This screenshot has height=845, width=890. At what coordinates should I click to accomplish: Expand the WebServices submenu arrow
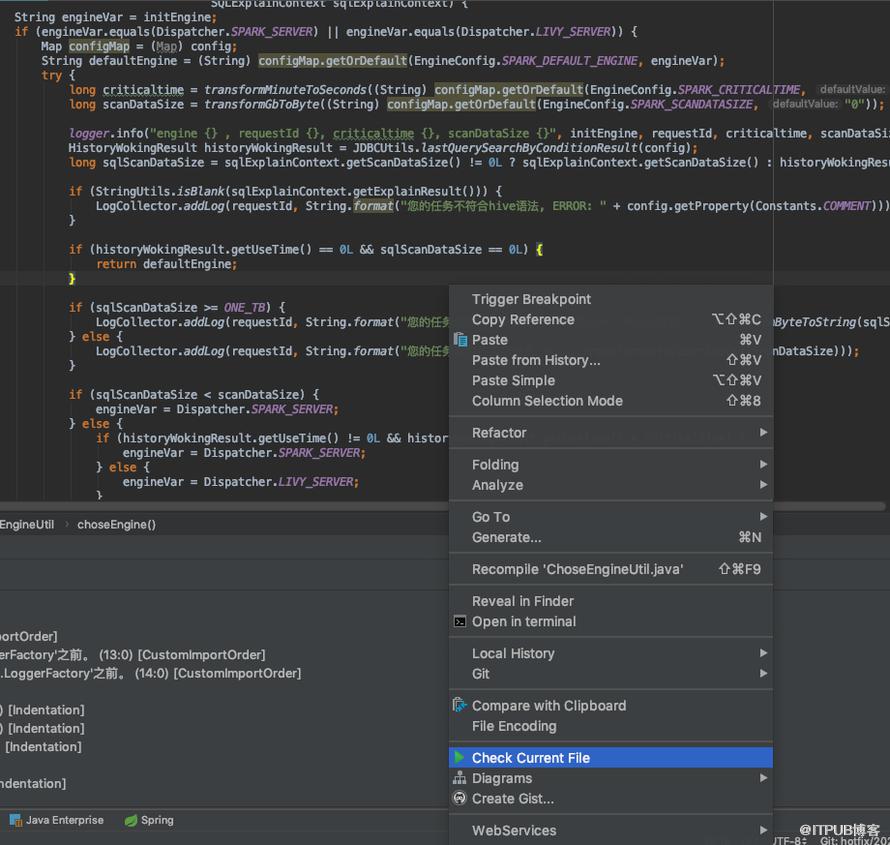point(763,830)
